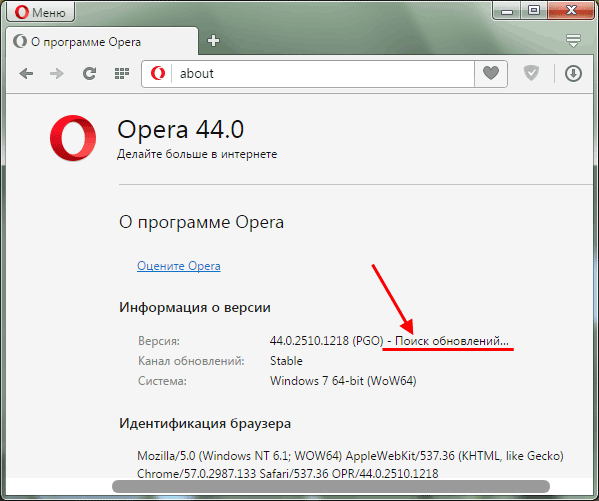The width and height of the screenshot is (599, 501).
Task: Click the Делайте больше в интернете tagline
Action: (197, 154)
